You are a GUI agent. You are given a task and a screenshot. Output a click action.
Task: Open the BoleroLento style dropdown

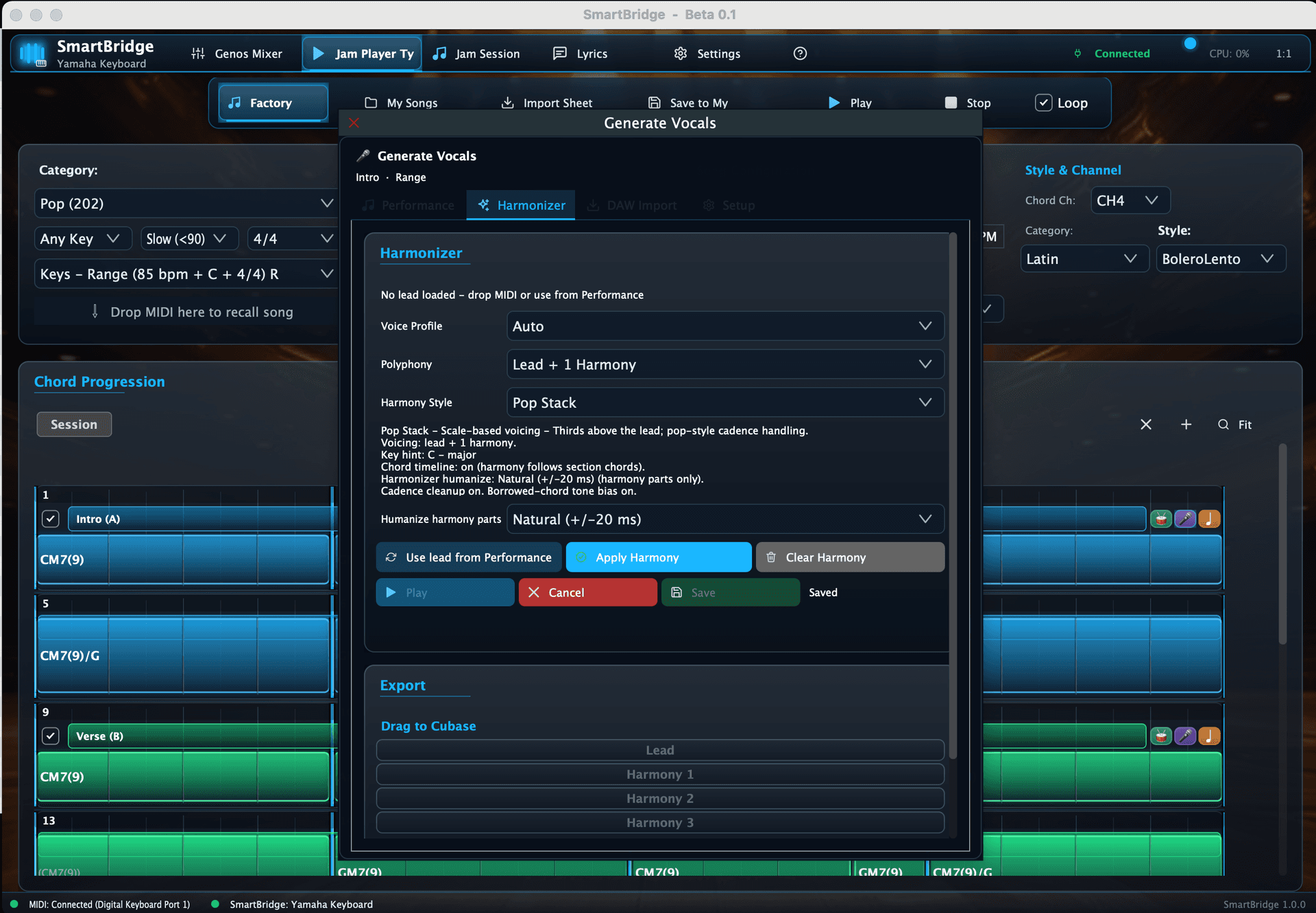click(1221, 259)
